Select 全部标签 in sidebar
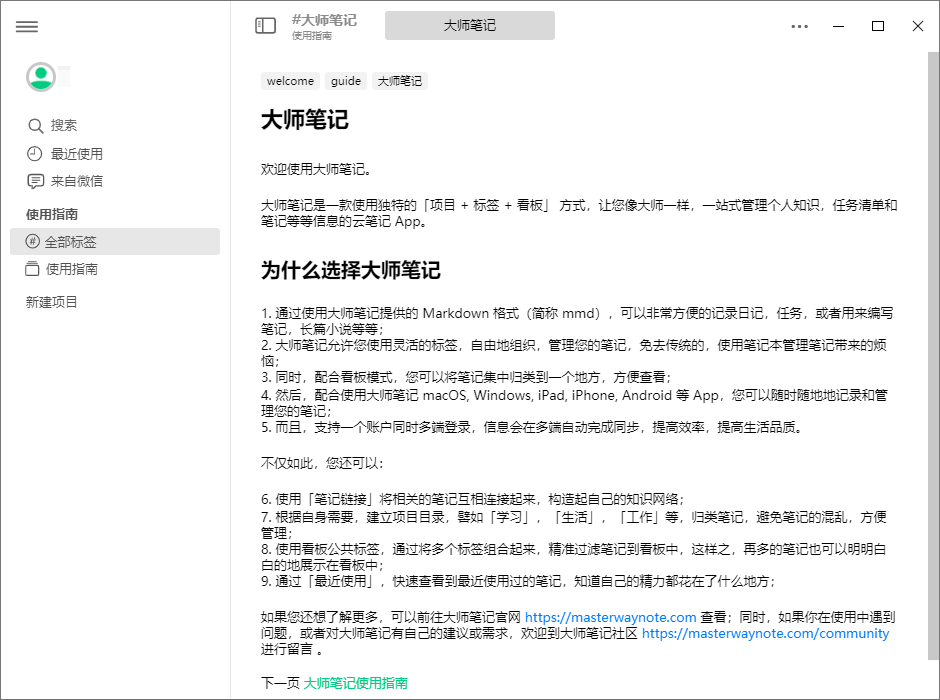 tap(115, 242)
